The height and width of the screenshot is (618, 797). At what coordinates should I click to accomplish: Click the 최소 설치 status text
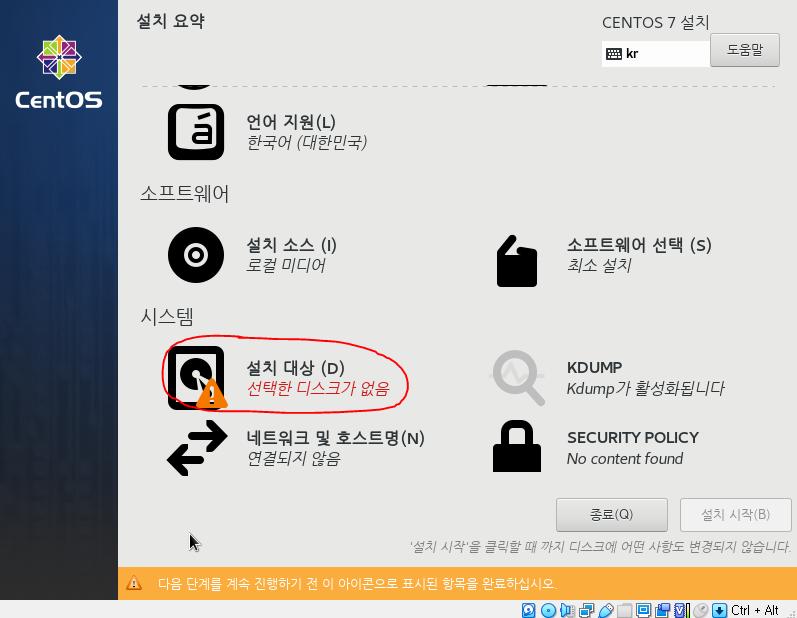(x=599, y=265)
